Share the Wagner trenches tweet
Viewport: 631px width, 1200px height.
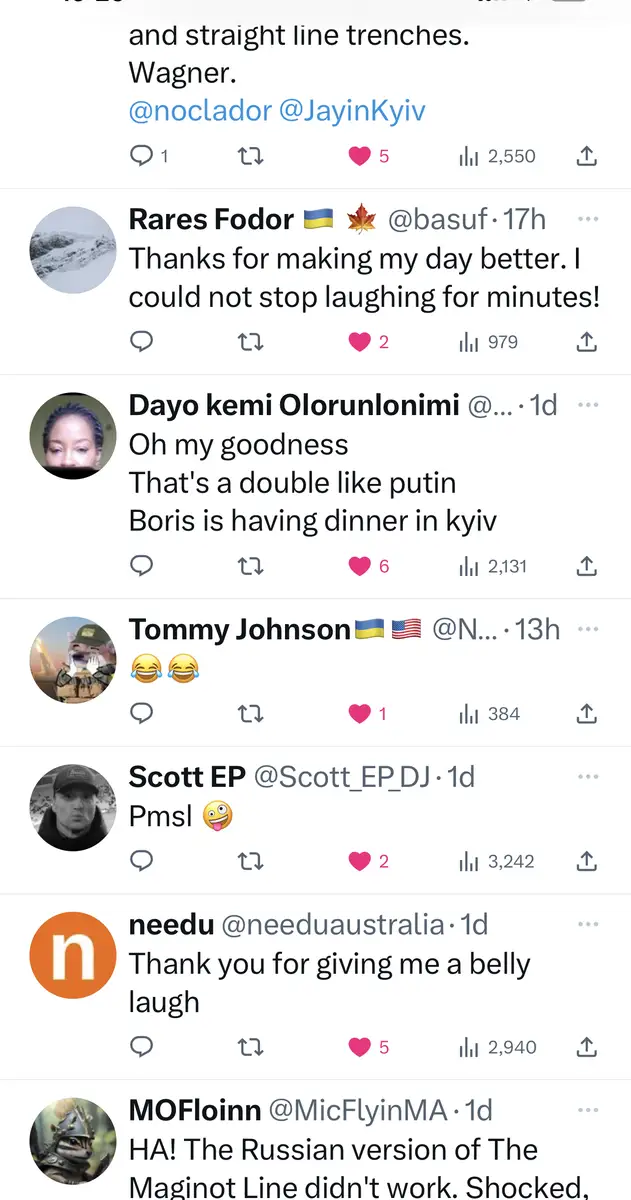tap(587, 156)
